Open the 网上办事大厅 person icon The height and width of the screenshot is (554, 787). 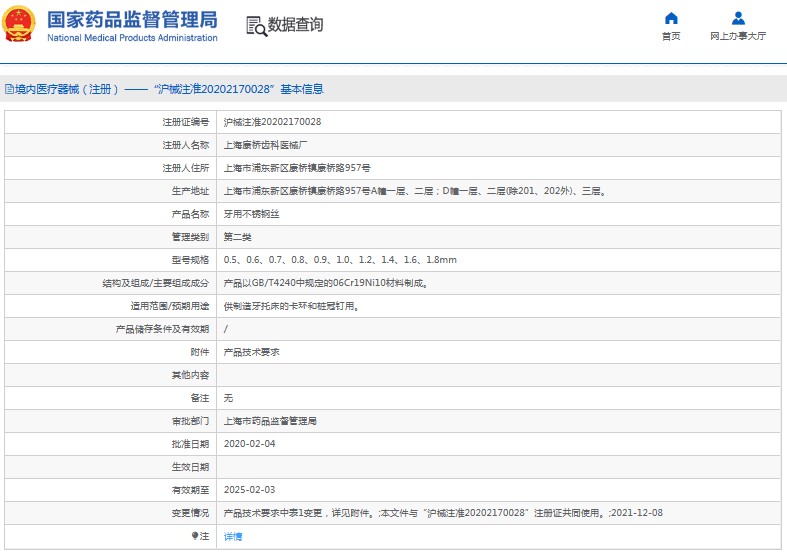pos(738,18)
